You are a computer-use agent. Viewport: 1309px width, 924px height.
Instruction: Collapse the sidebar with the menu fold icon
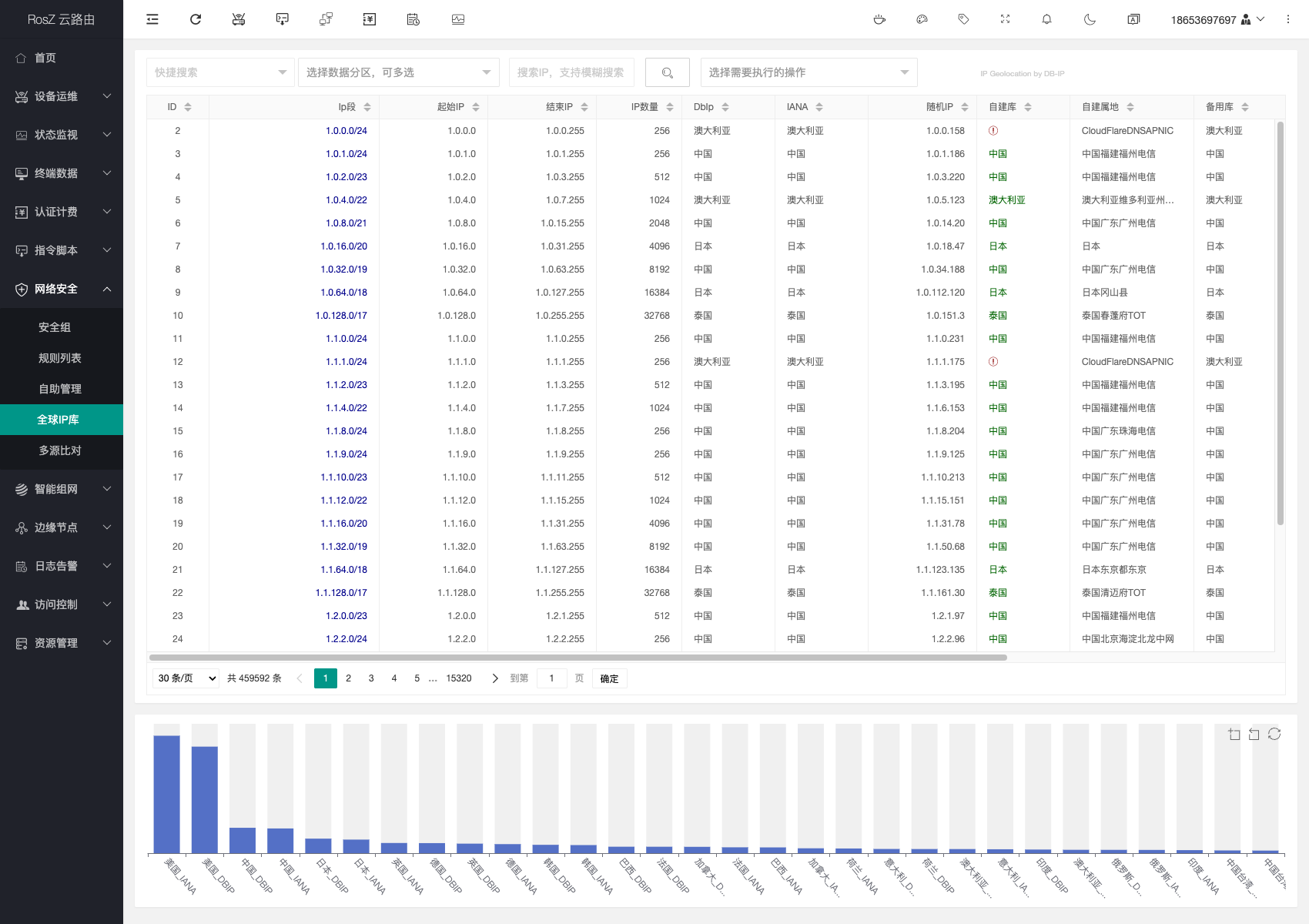click(x=152, y=19)
